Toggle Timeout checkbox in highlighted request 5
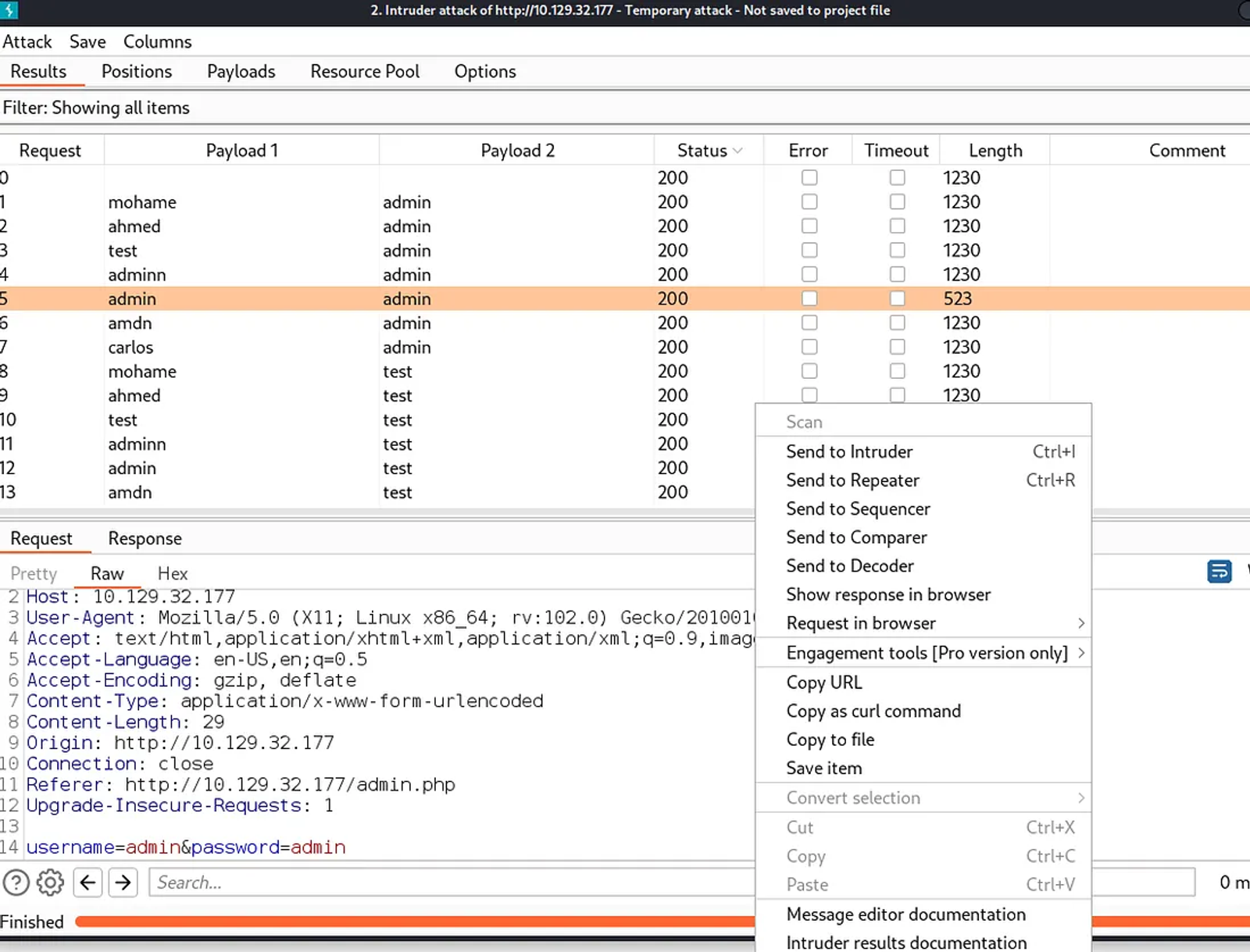The height and width of the screenshot is (952, 1250). pyautogui.click(x=897, y=298)
